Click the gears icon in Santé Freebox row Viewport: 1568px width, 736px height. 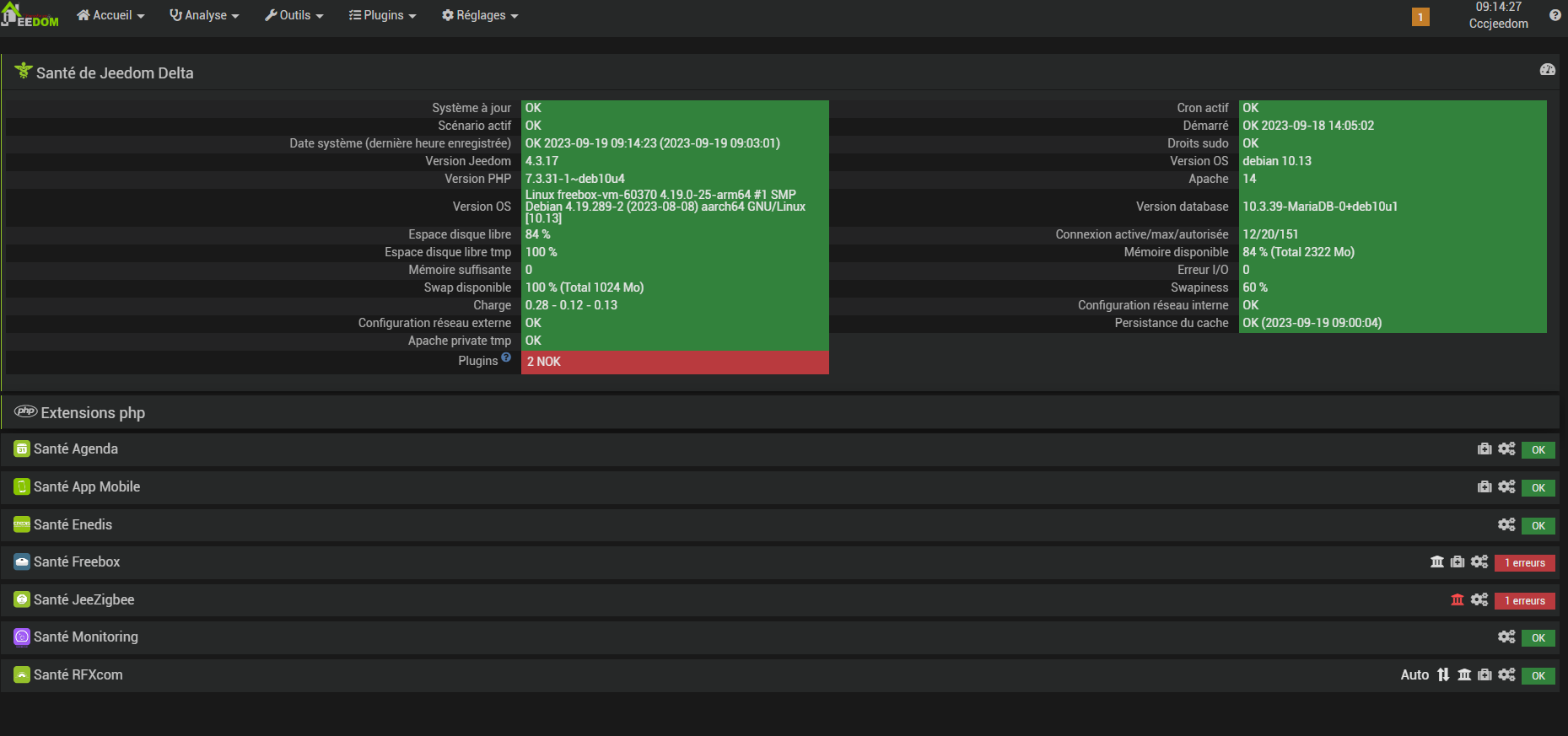[1479, 562]
